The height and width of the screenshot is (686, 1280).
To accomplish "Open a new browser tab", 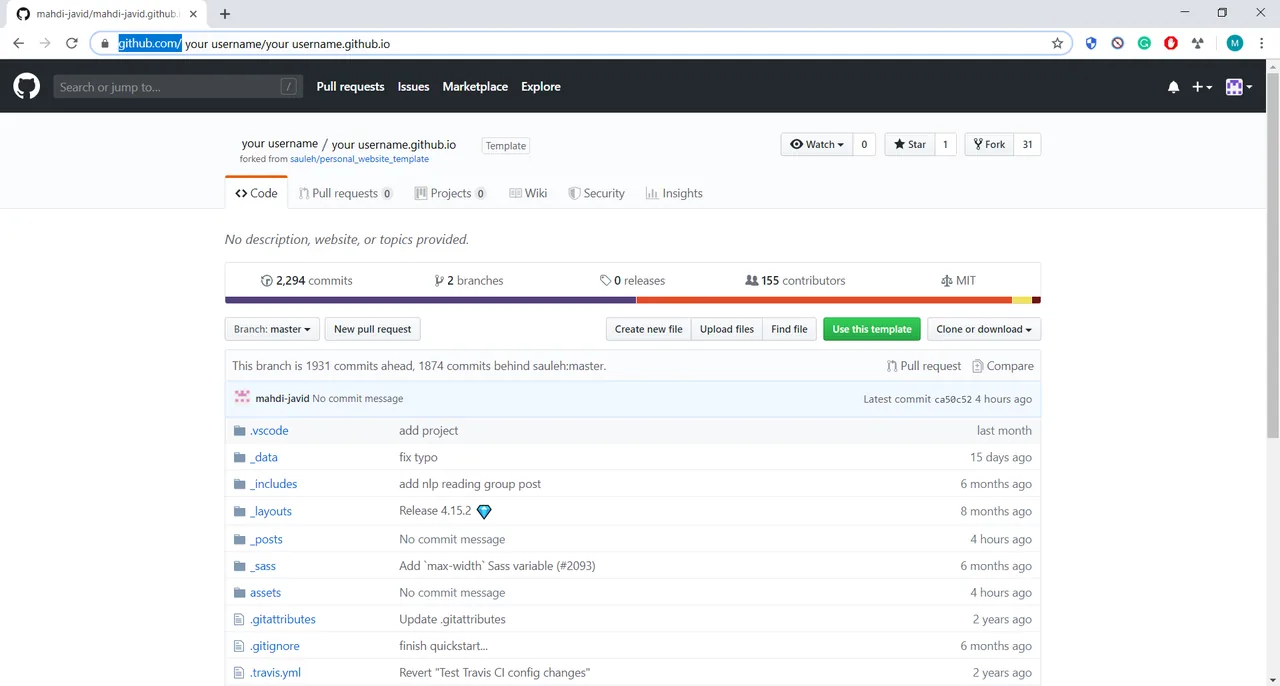I will 225,14.
